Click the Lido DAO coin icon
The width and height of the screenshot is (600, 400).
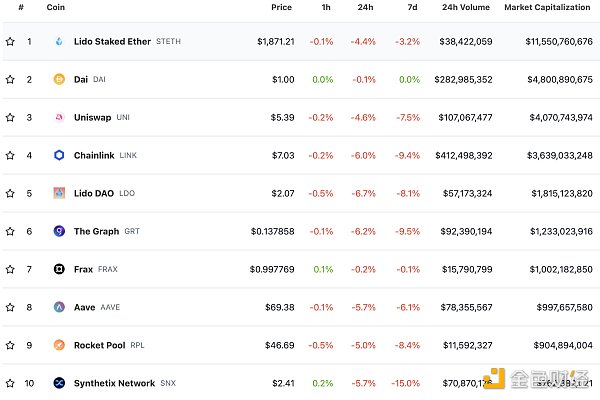(x=59, y=193)
